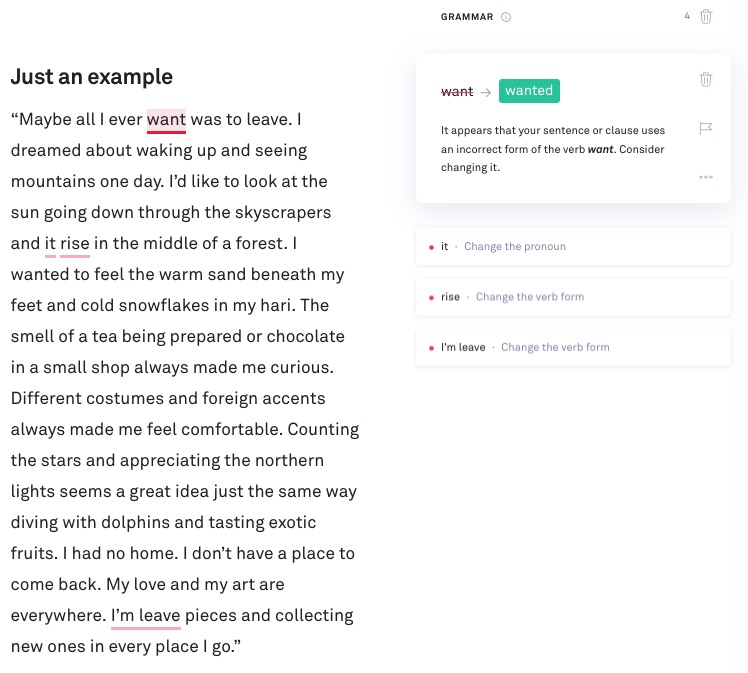Screen dimensions: 748x673
Task: Click the highlighted word 'want' in the text
Action: pos(166,120)
